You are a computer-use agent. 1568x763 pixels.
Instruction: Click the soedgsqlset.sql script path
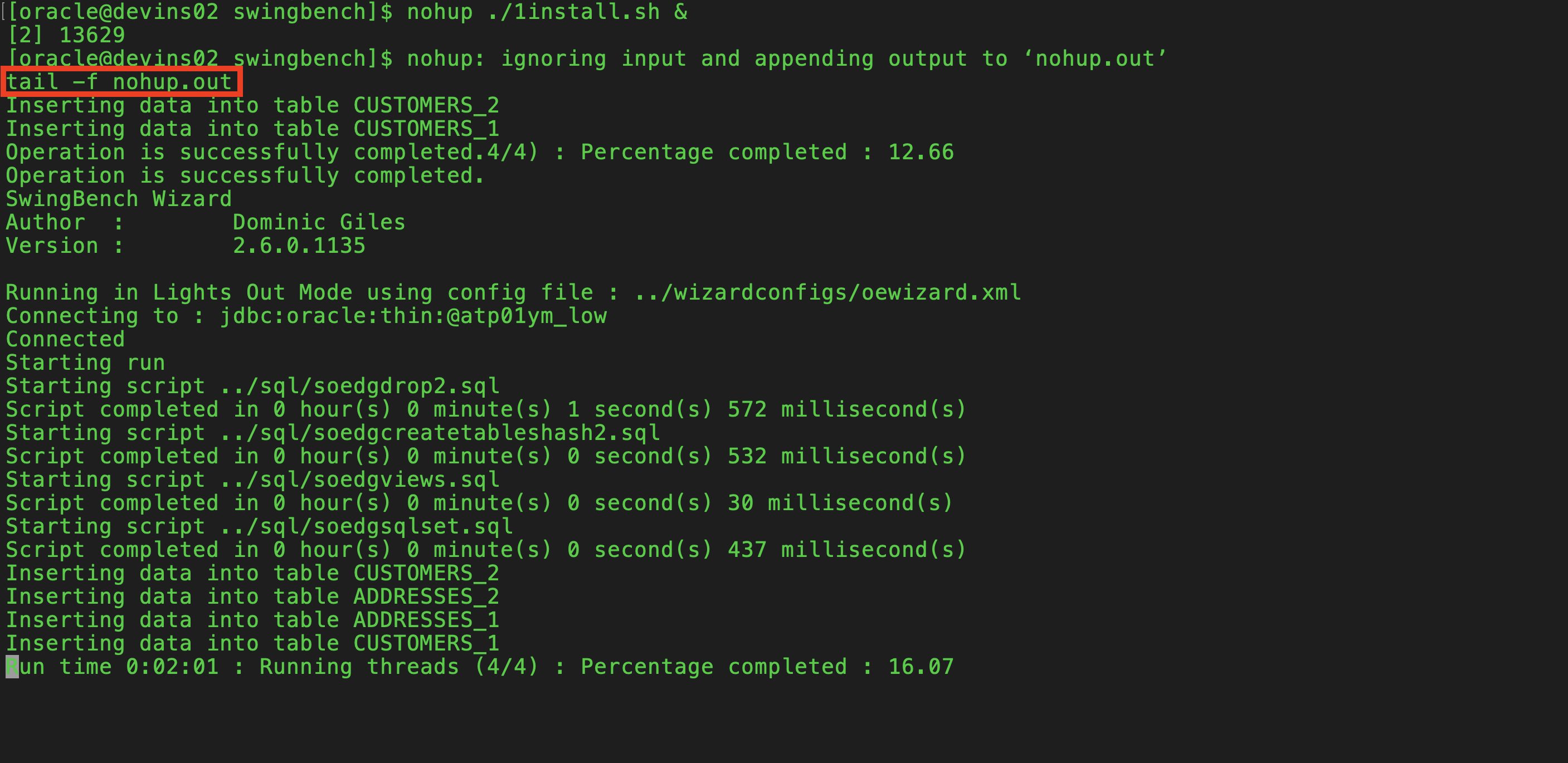(x=367, y=527)
